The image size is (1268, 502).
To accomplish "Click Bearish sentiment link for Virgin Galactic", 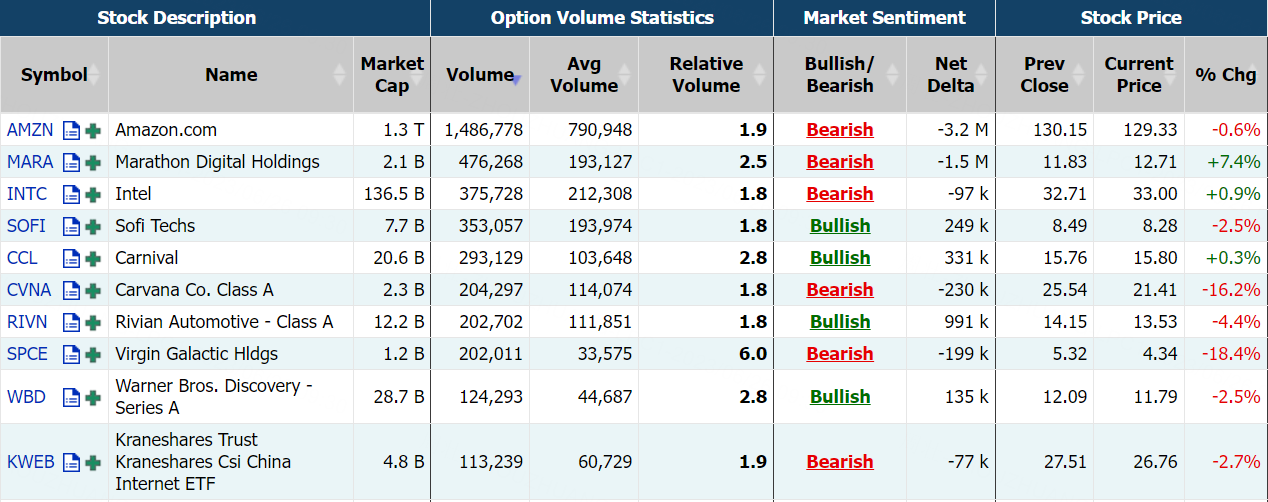I will point(840,354).
